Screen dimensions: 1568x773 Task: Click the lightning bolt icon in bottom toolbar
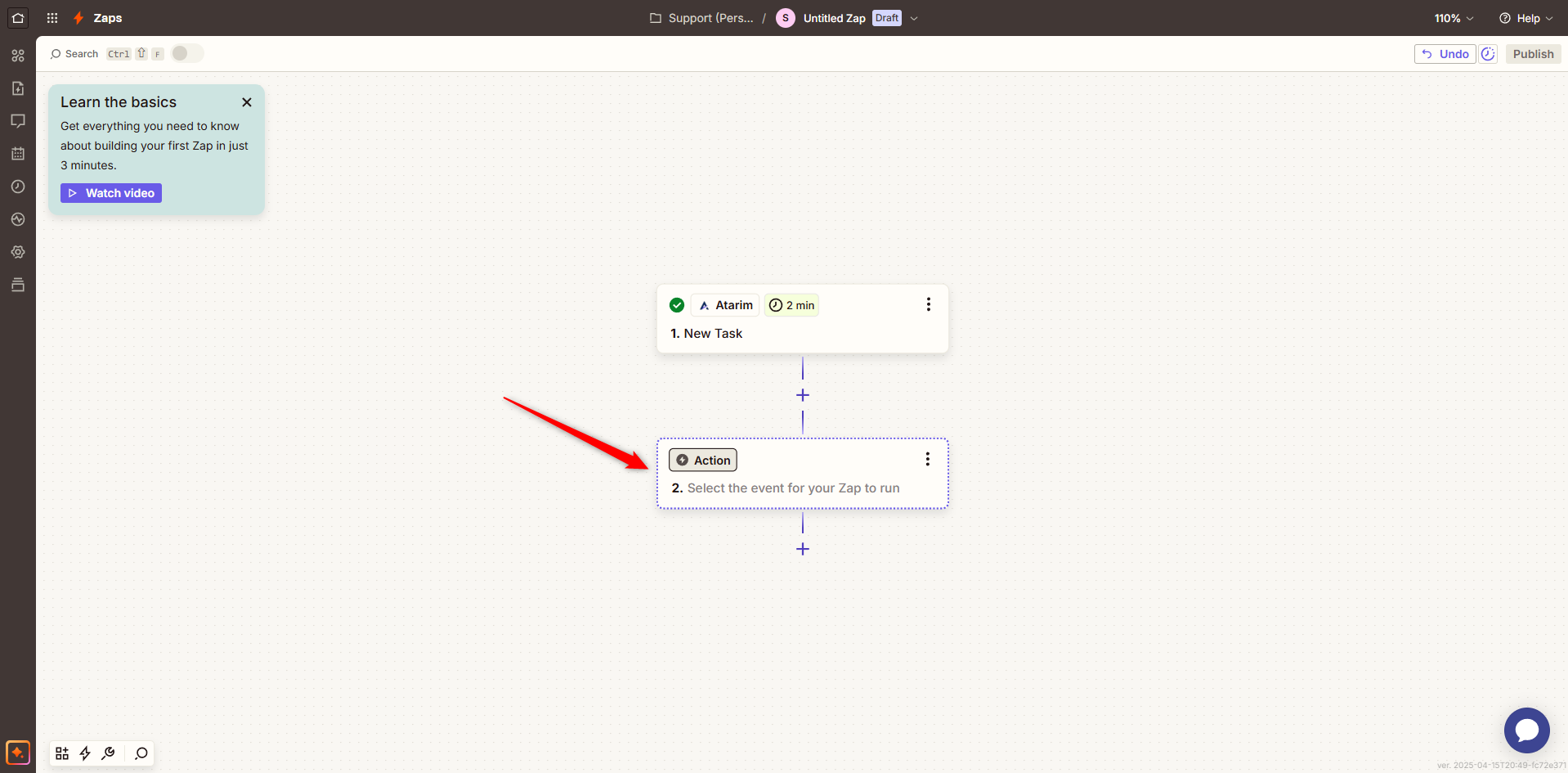coord(85,753)
